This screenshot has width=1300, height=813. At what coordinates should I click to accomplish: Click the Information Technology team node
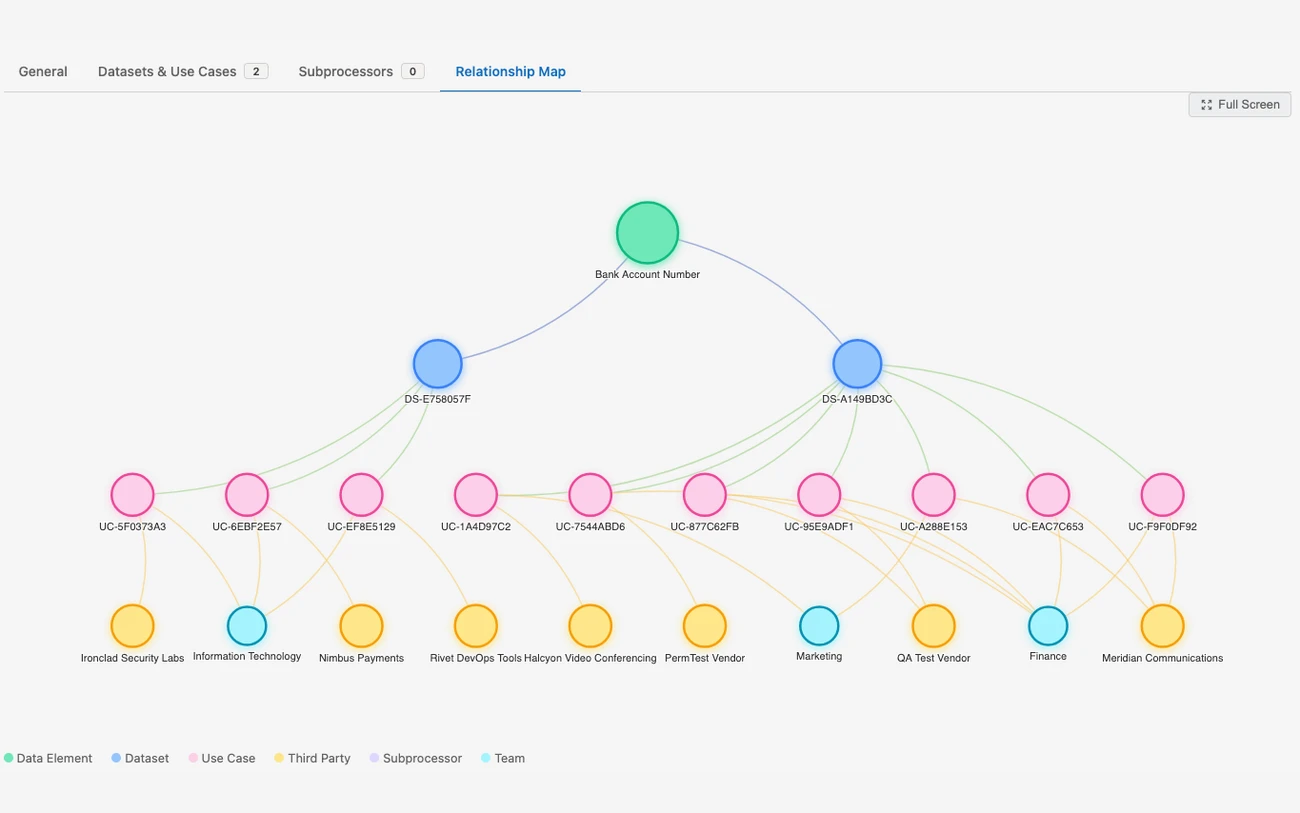(247, 626)
